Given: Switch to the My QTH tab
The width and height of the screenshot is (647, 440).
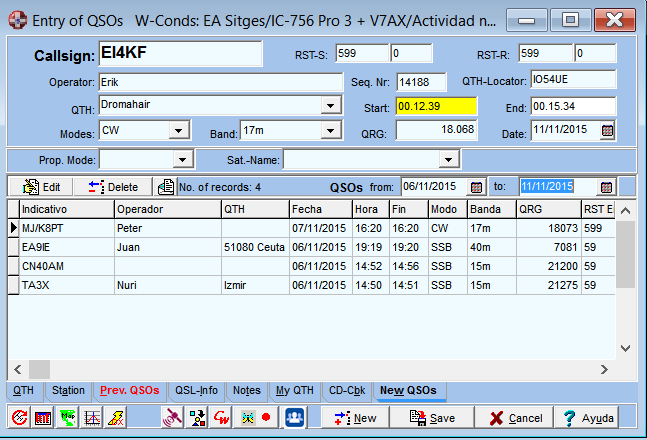Looking at the screenshot, I should [295, 390].
